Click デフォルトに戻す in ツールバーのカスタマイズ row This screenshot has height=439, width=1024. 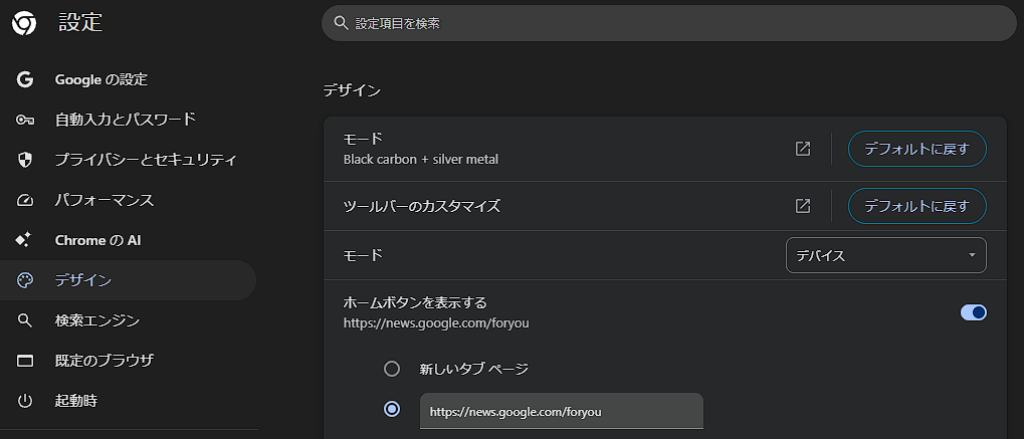(917, 206)
